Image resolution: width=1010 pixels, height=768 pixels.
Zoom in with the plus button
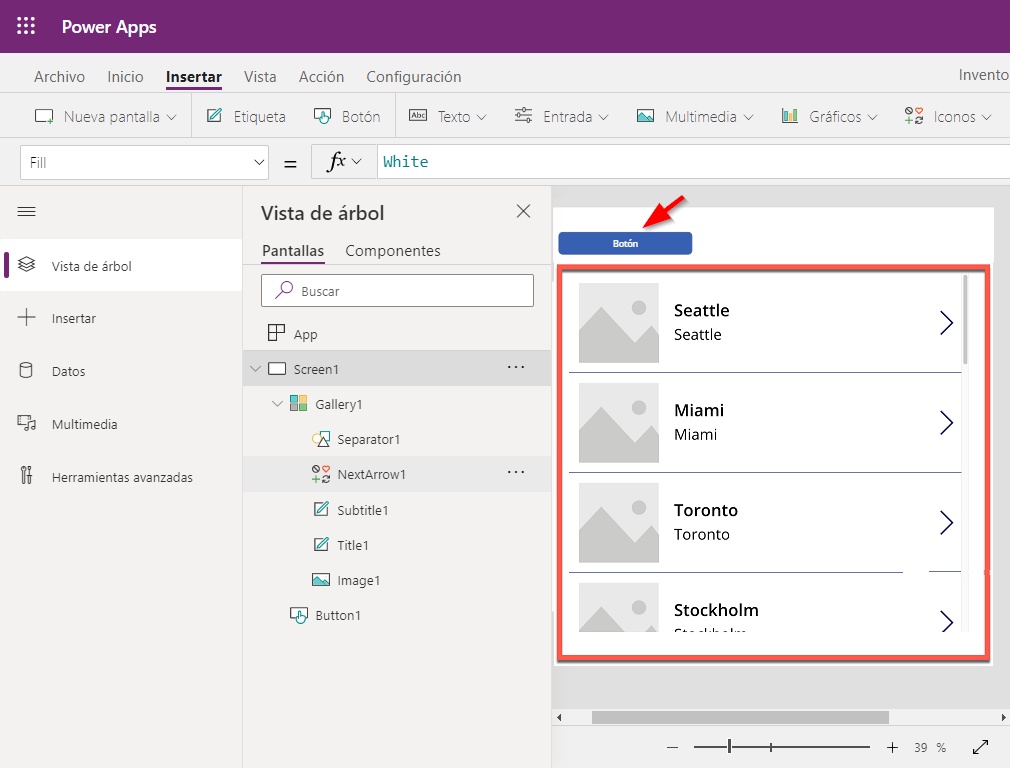coord(892,747)
